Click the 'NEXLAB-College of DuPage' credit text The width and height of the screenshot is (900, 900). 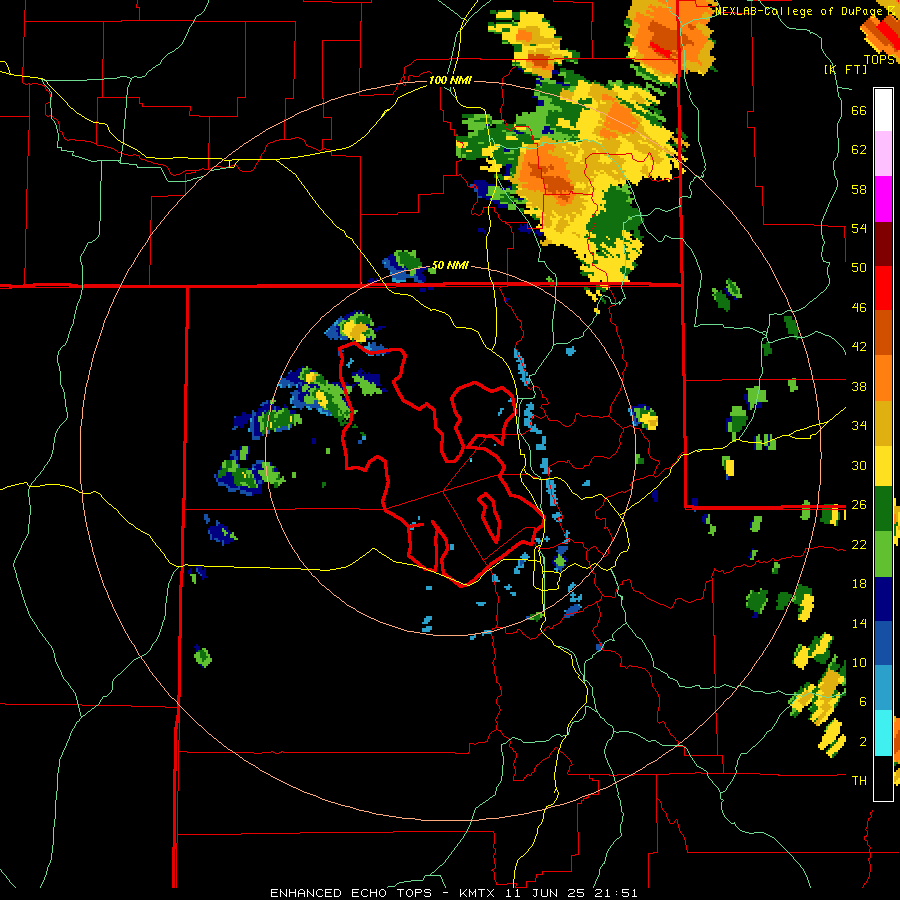tap(799, 11)
